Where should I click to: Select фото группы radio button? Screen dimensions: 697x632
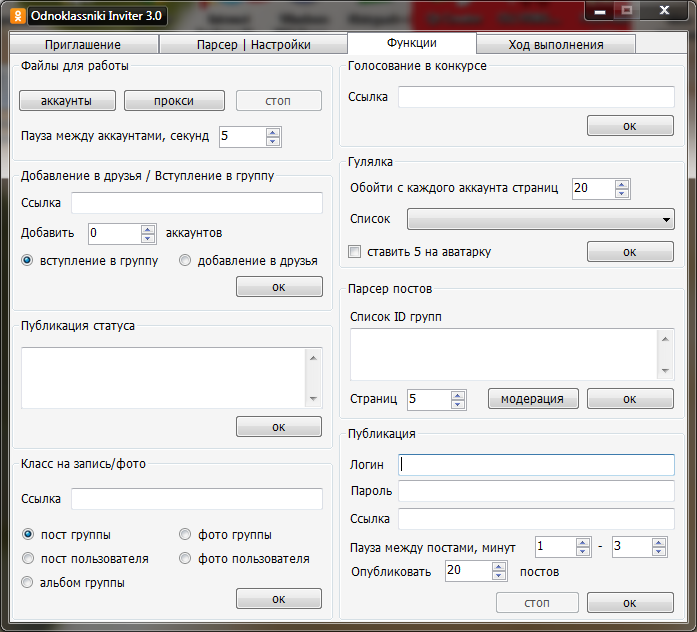coord(185,535)
